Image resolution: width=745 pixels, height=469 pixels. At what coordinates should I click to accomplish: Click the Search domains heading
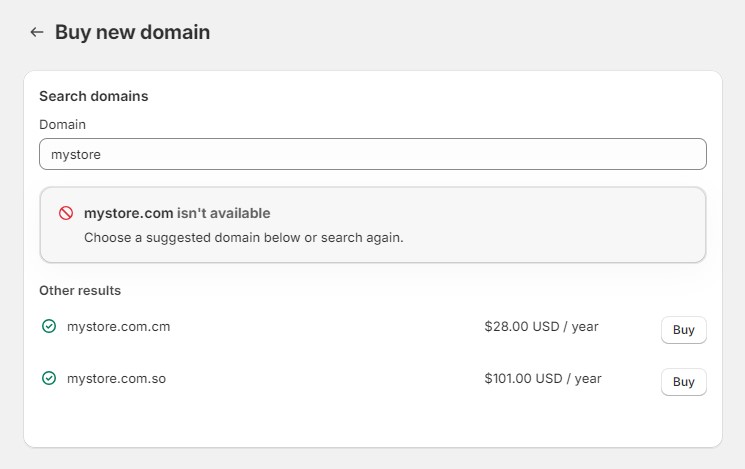[93, 96]
